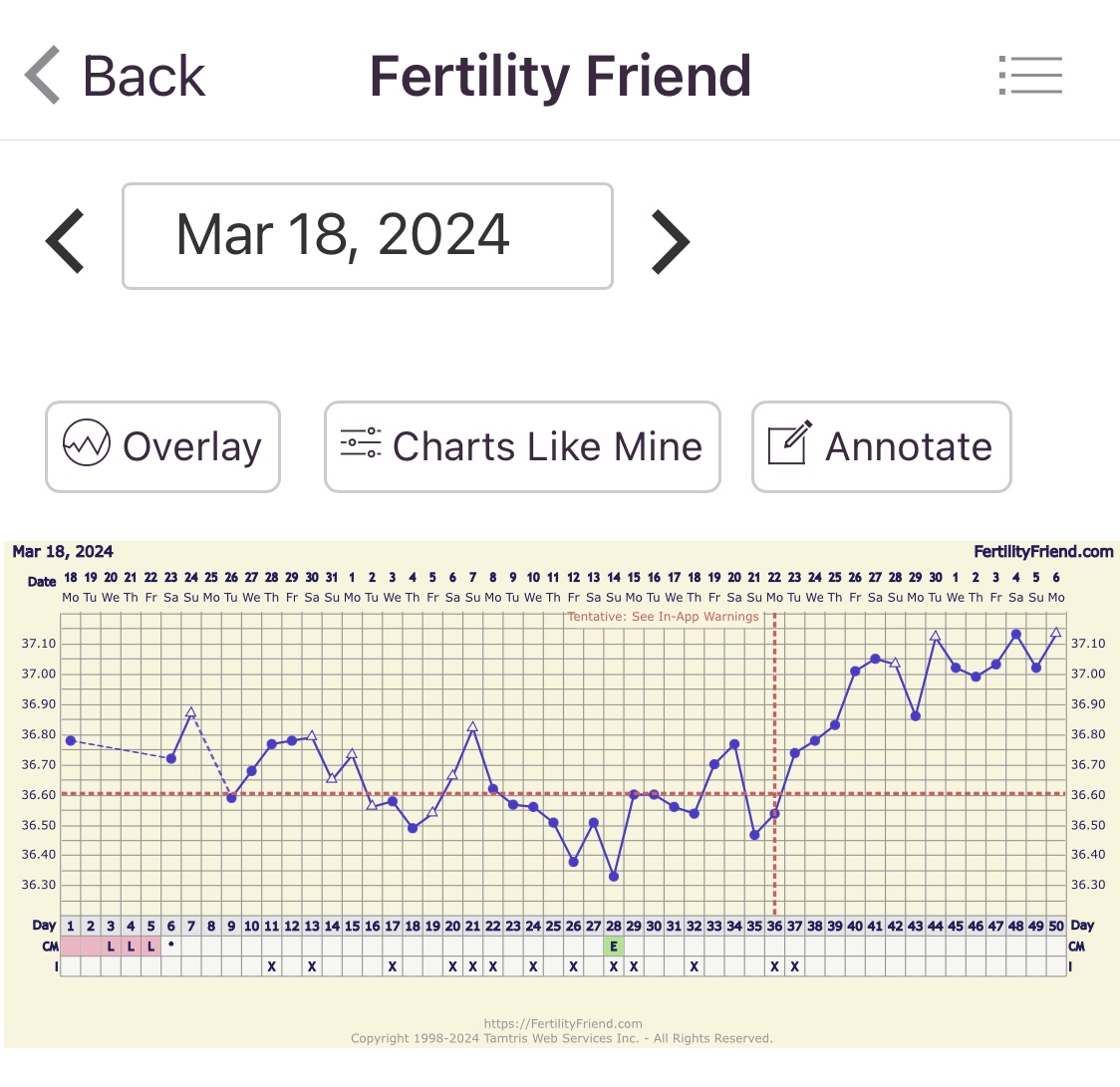This screenshot has height=1087, width=1120.
Task: Tap the Annotate pencil icon
Action: click(x=789, y=444)
